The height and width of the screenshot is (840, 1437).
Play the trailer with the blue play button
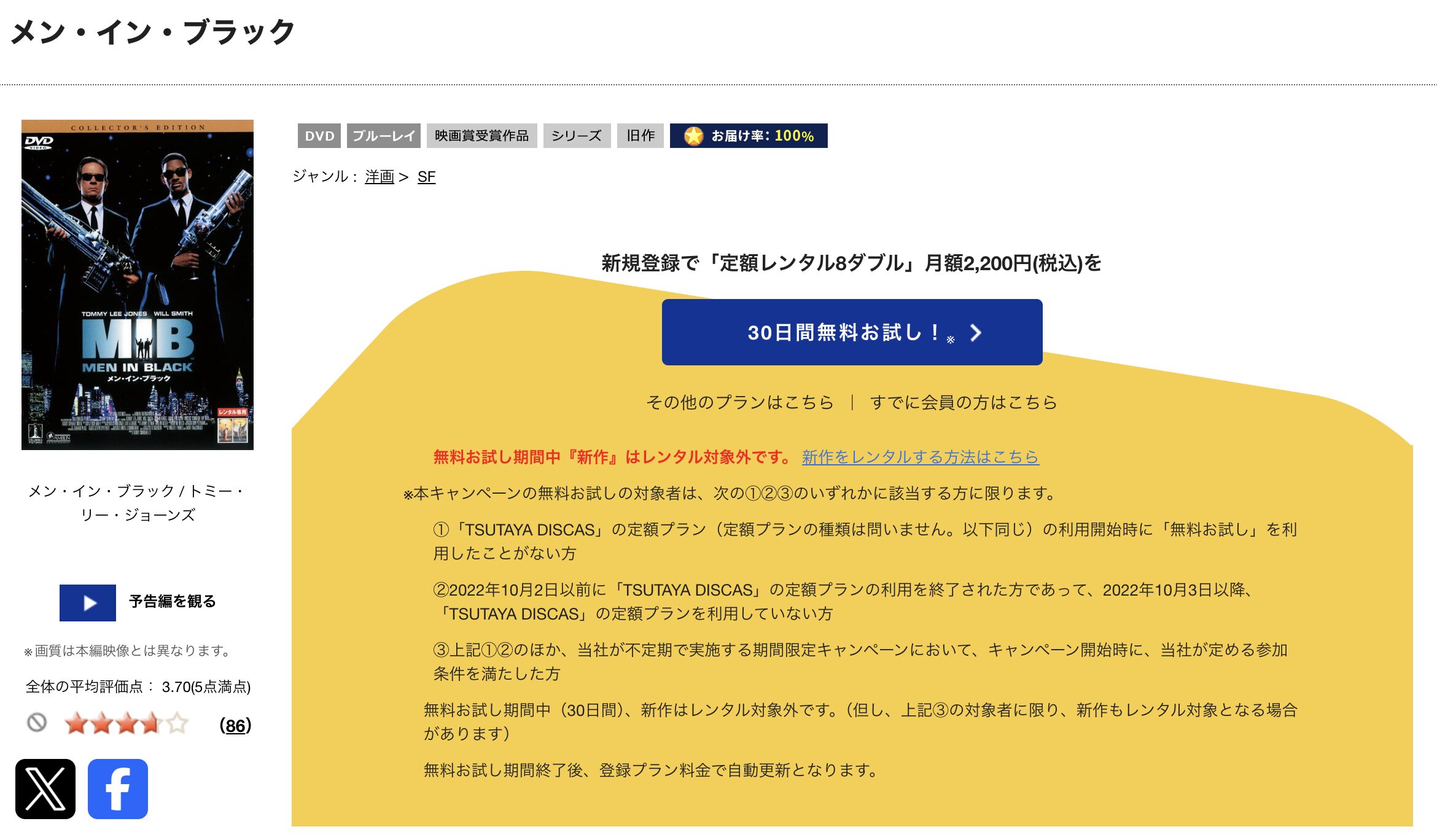click(x=88, y=602)
